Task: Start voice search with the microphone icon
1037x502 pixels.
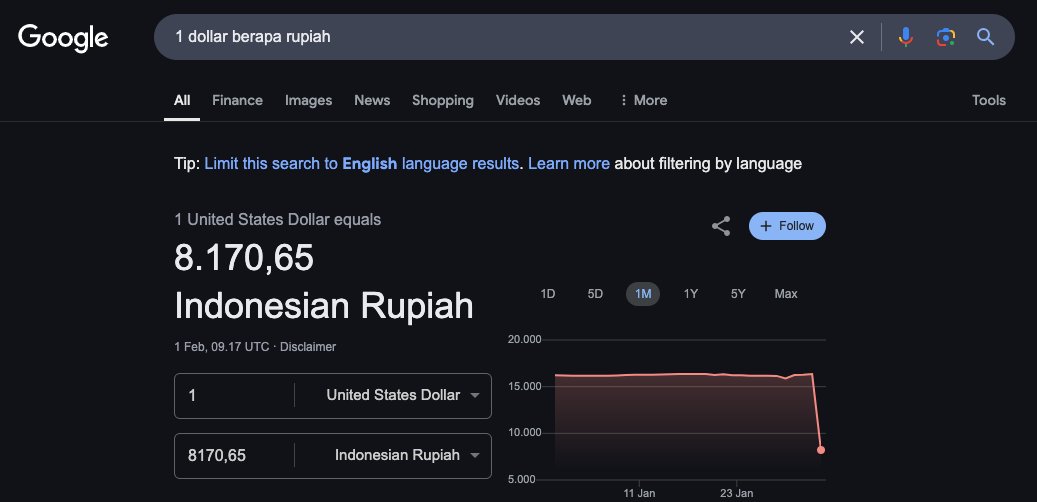Action: 905,37
